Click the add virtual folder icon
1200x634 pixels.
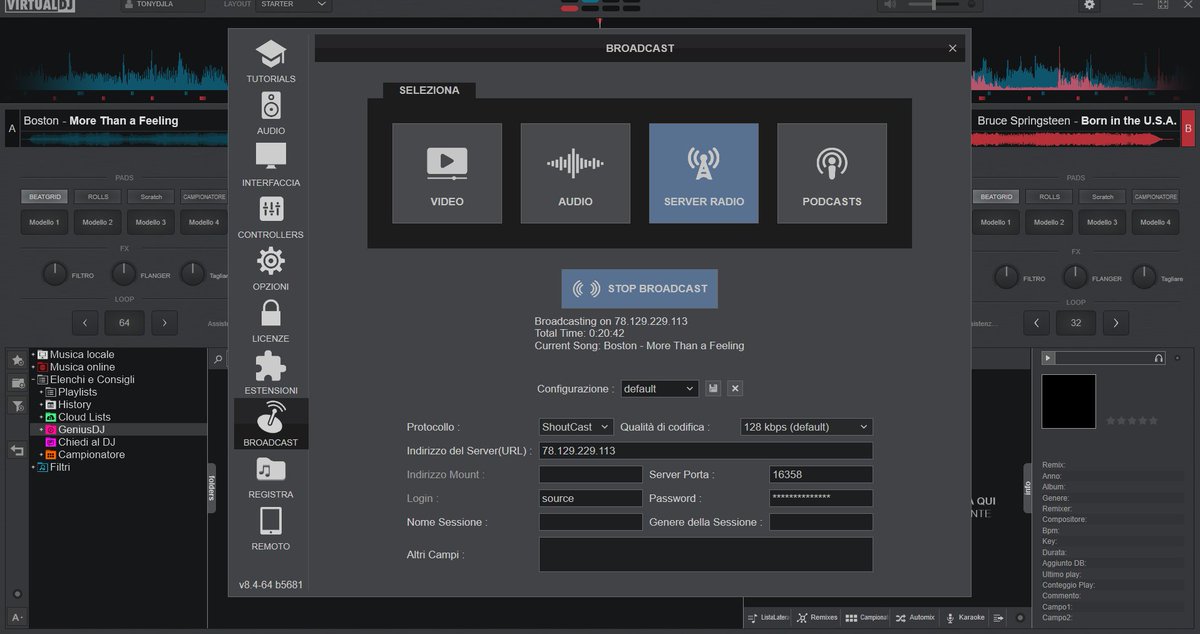(18, 383)
